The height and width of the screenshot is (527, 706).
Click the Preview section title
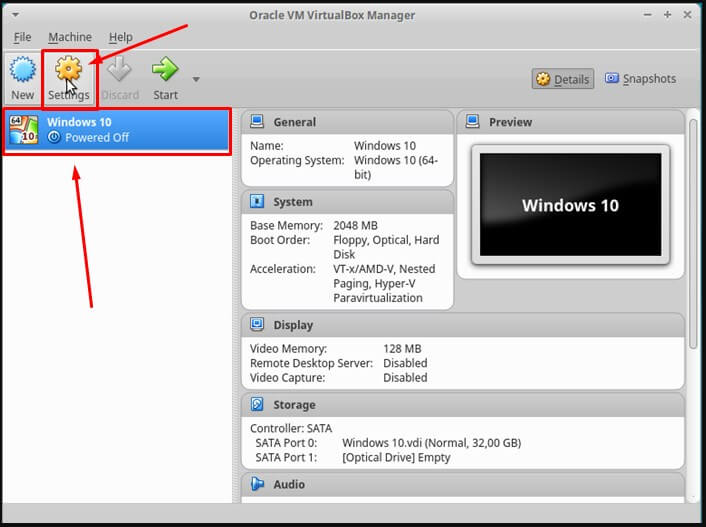click(x=511, y=122)
